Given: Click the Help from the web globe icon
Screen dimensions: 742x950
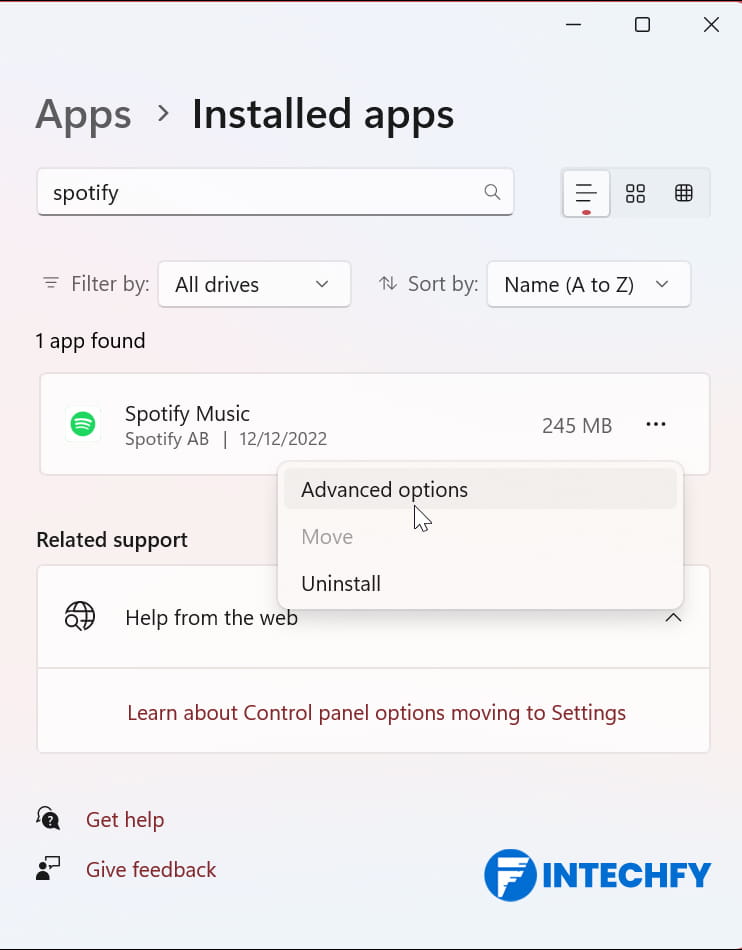Looking at the screenshot, I should click(x=80, y=617).
